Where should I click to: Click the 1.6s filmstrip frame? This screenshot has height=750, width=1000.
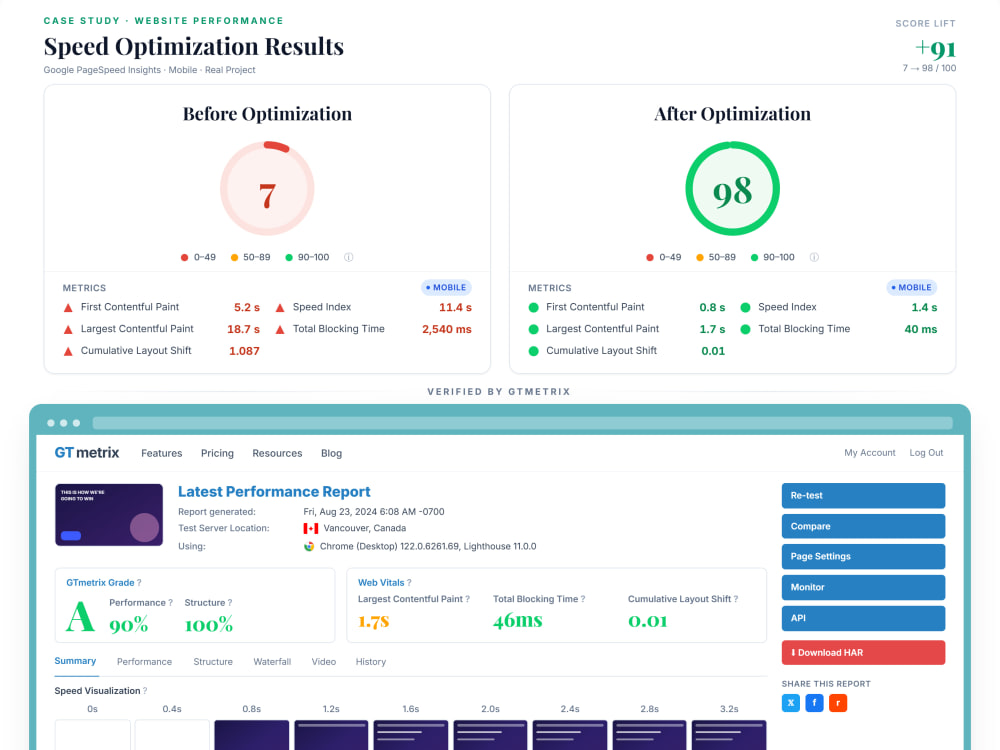(411, 735)
